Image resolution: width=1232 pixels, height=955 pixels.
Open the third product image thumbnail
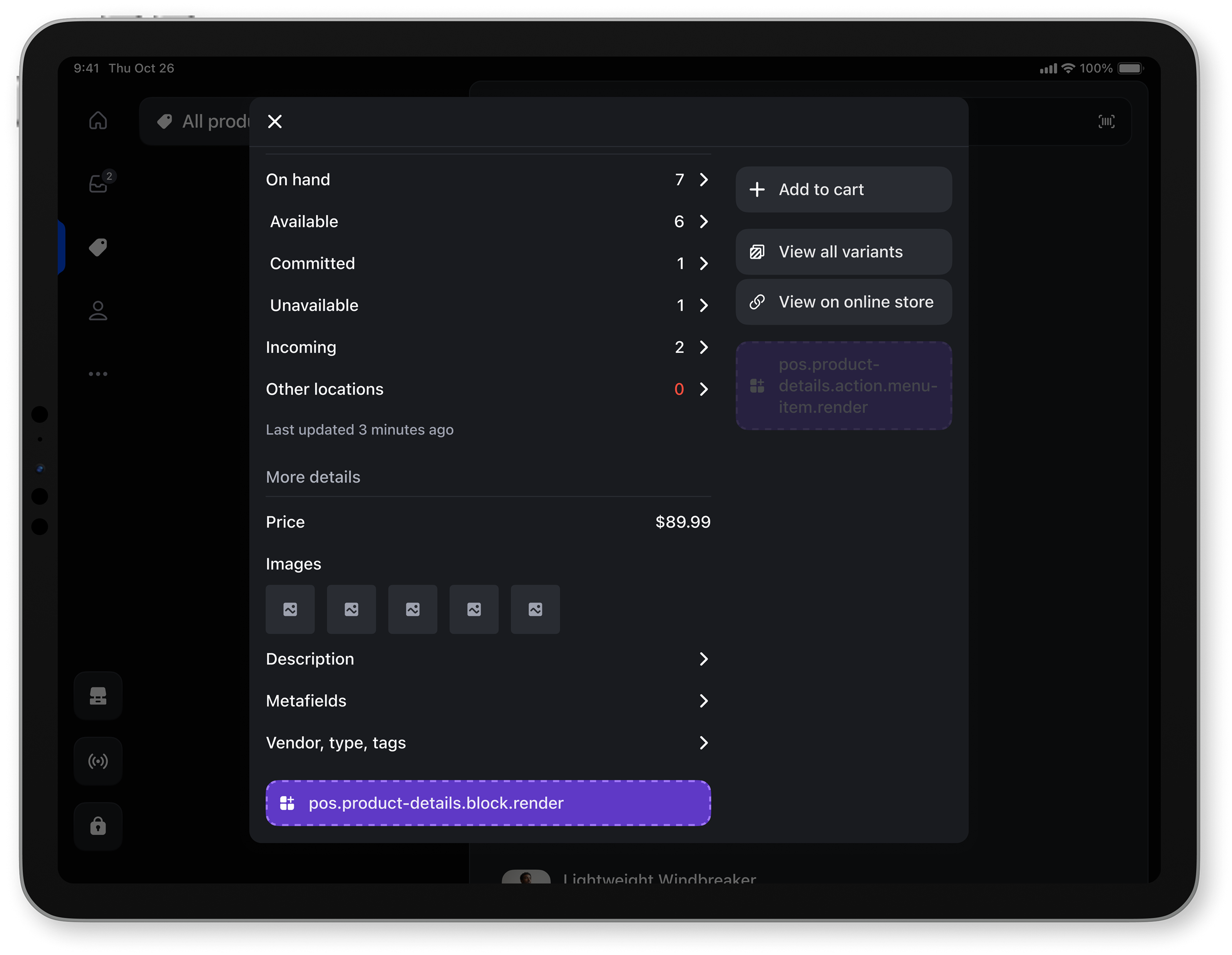coord(412,609)
